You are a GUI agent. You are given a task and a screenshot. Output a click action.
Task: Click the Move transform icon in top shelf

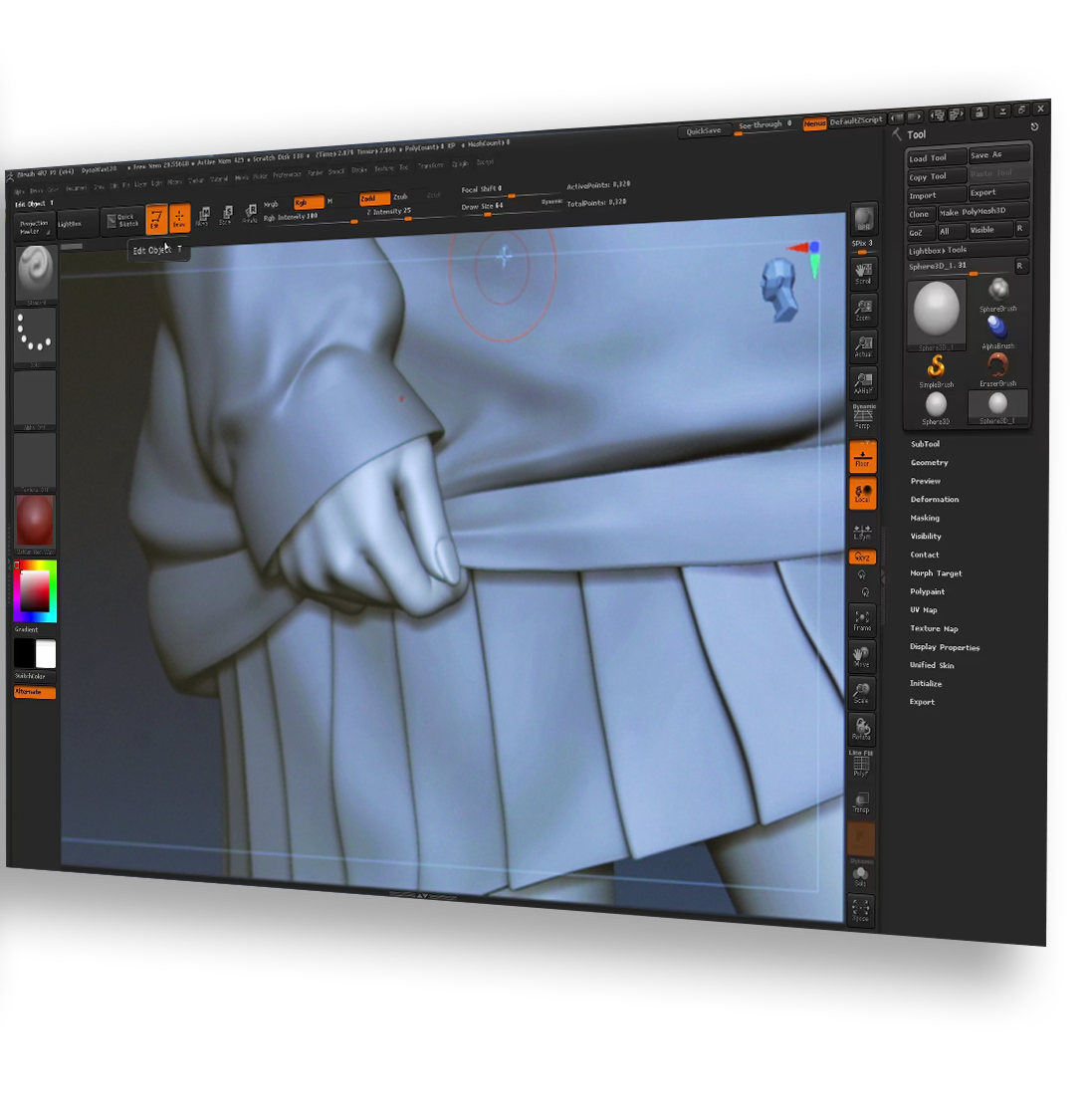tap(204, 216)
